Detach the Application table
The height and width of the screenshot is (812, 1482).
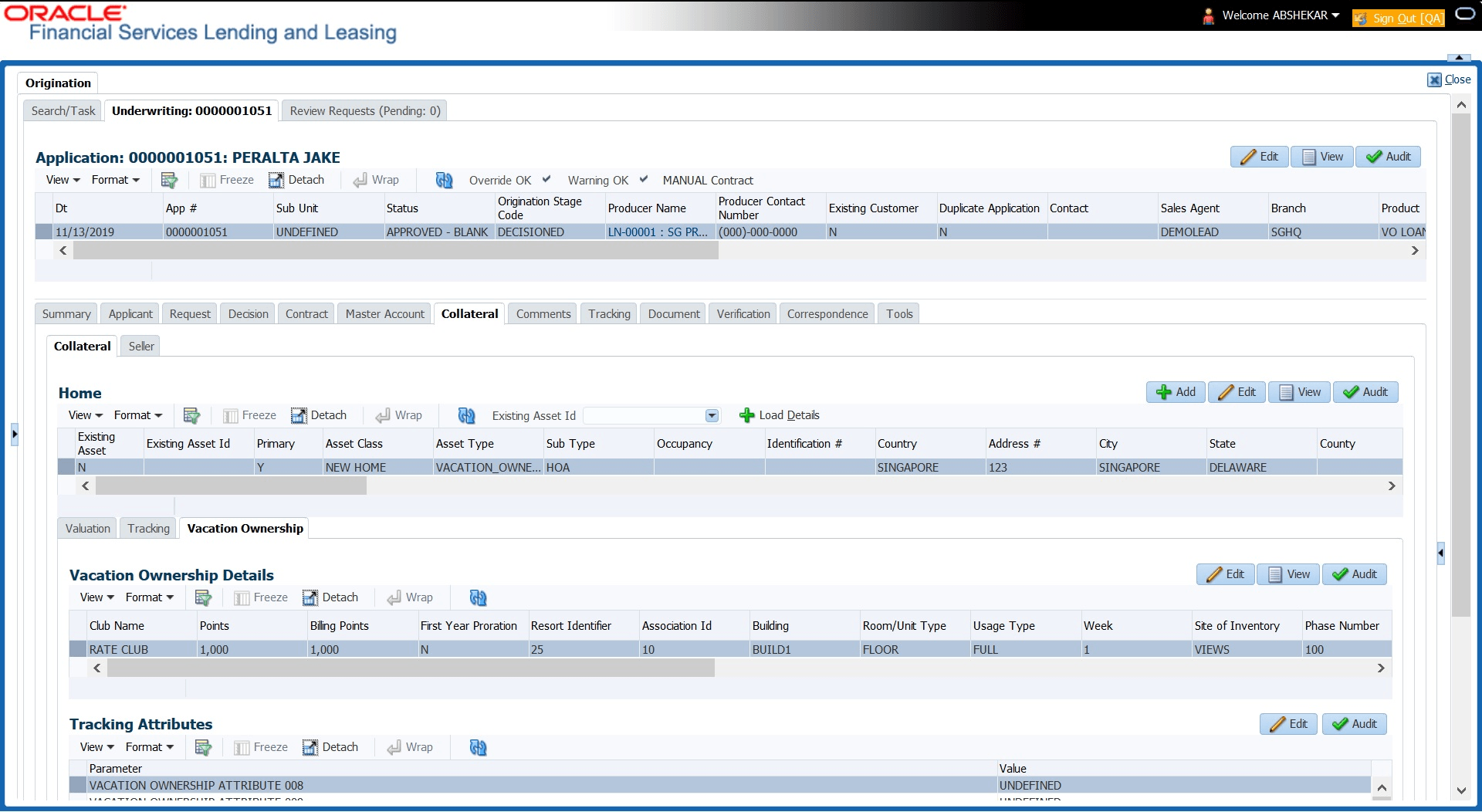click(x=296, y=180)
